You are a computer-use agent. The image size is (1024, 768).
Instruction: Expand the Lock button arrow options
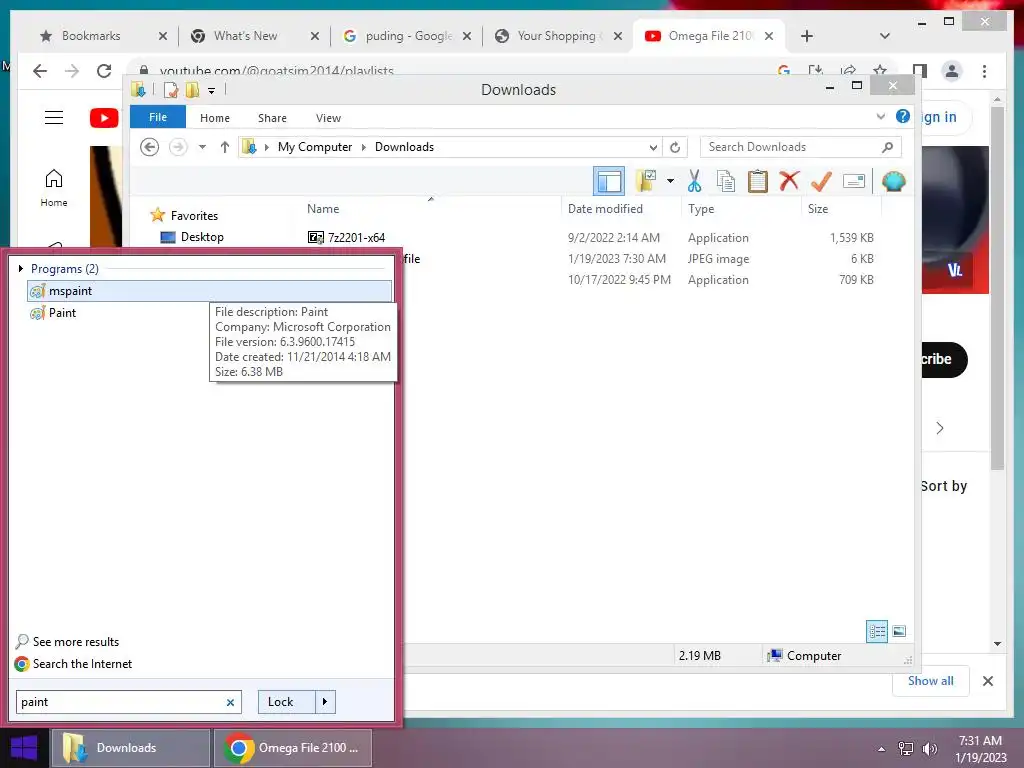[325, 702]
